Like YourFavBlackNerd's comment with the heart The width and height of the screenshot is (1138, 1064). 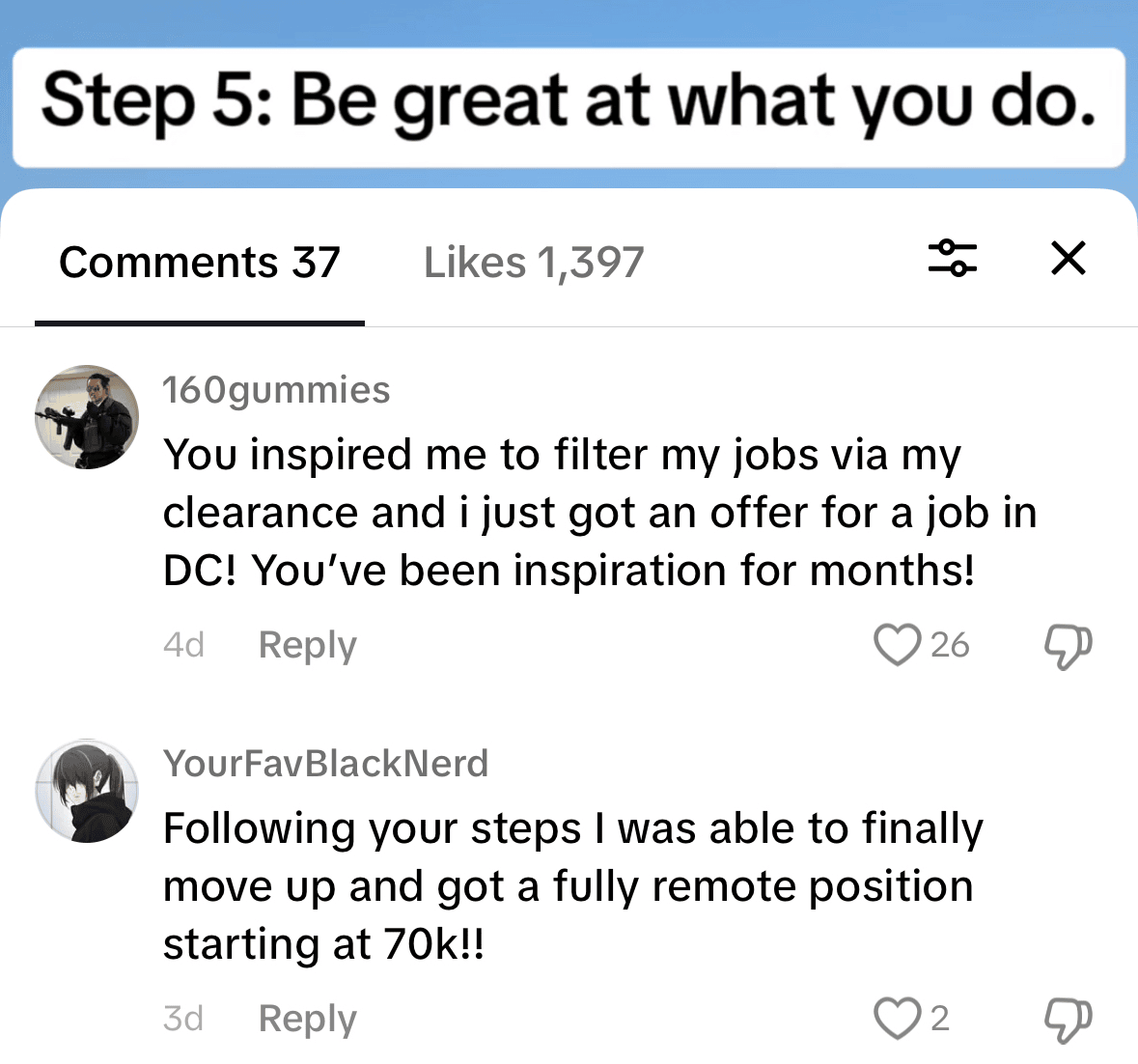click(x=897, y=1019)
